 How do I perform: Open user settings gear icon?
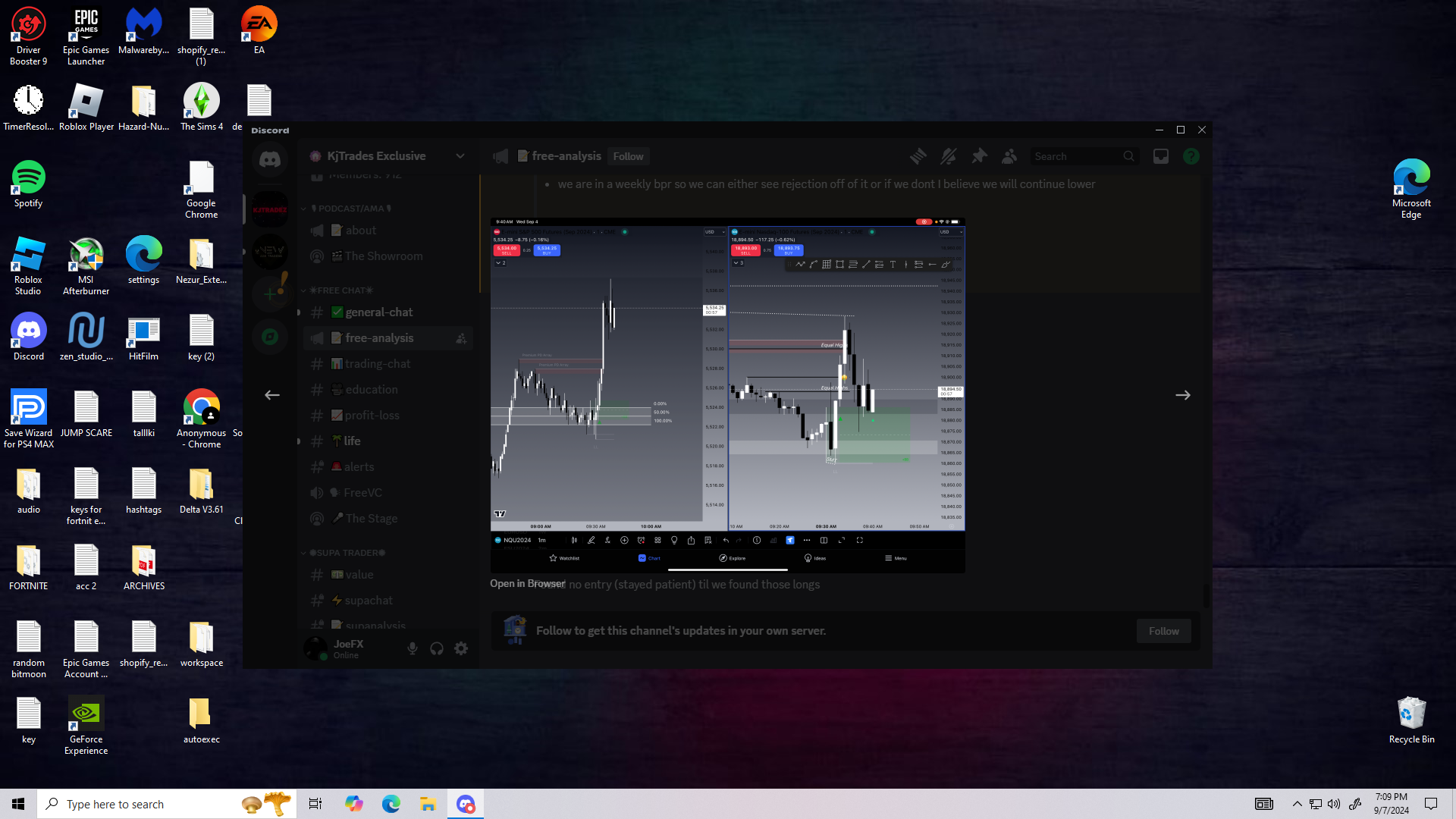click(x=461, y=648)
